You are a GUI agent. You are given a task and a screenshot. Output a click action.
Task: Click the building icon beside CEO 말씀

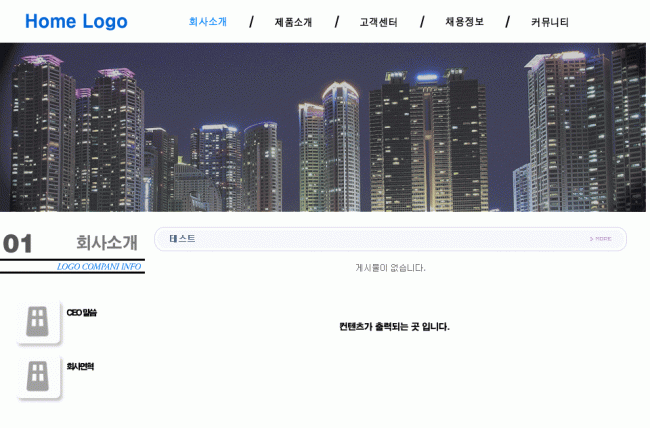pos(38,321)
